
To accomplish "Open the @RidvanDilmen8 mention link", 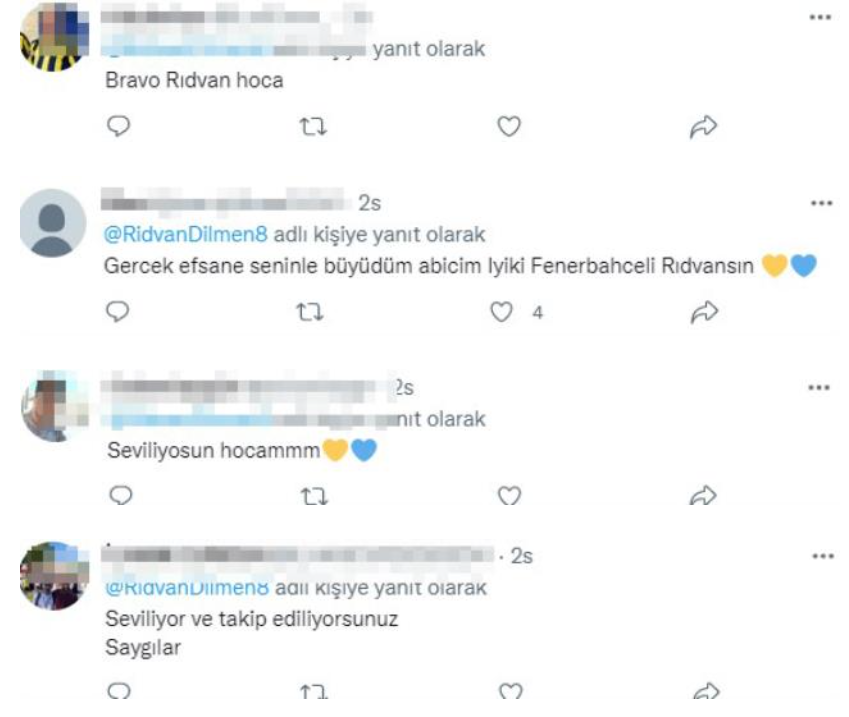I will (x=185, y=234).
